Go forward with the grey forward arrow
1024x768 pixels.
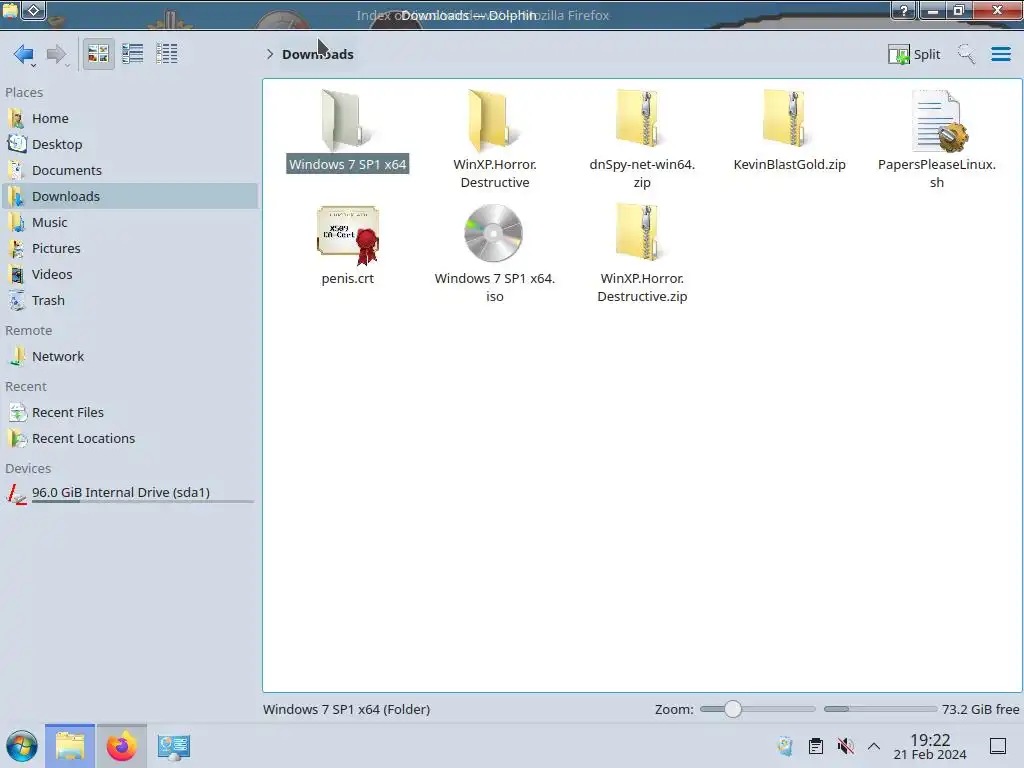click(56, 54)
